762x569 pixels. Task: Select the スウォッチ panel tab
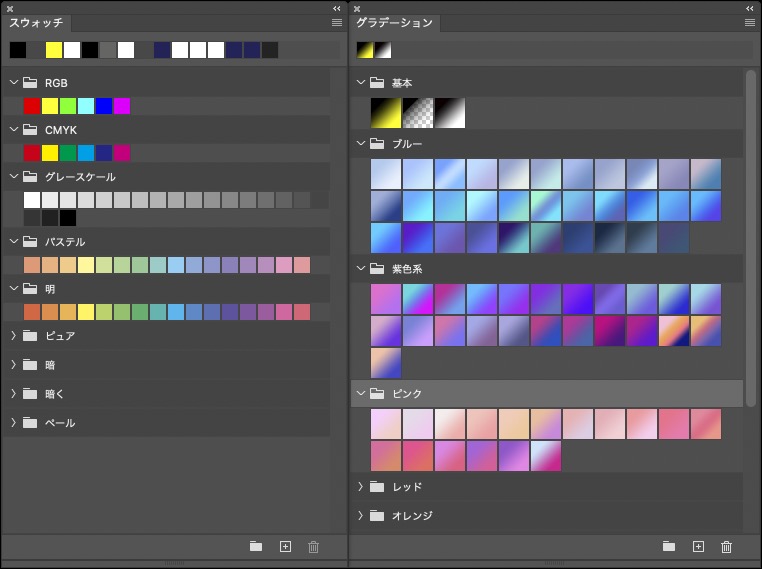click(x=36, y=23)
